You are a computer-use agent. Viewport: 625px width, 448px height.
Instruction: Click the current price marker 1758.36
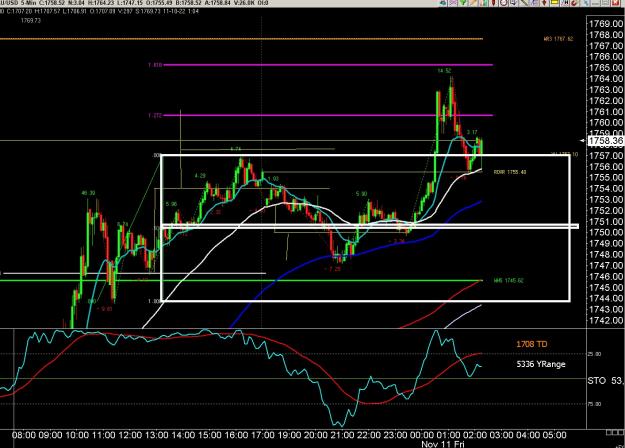coord(605,140)
